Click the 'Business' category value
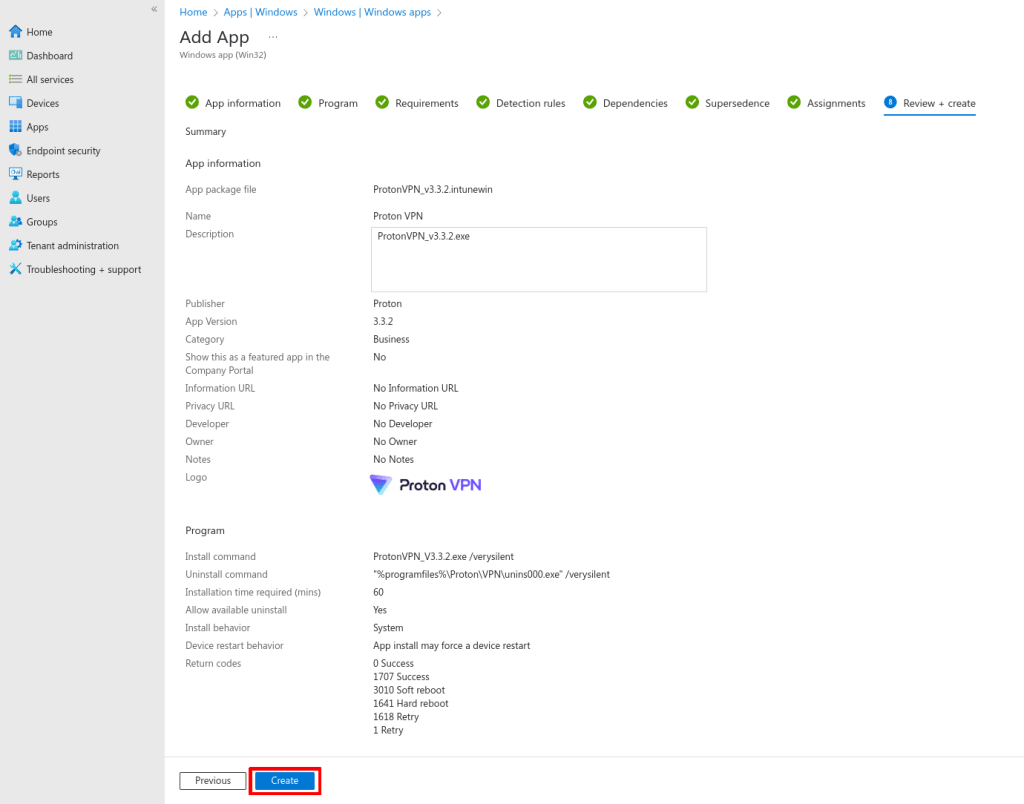The height and width of the screenshot is (804, 1024). (x=391, y=339)
